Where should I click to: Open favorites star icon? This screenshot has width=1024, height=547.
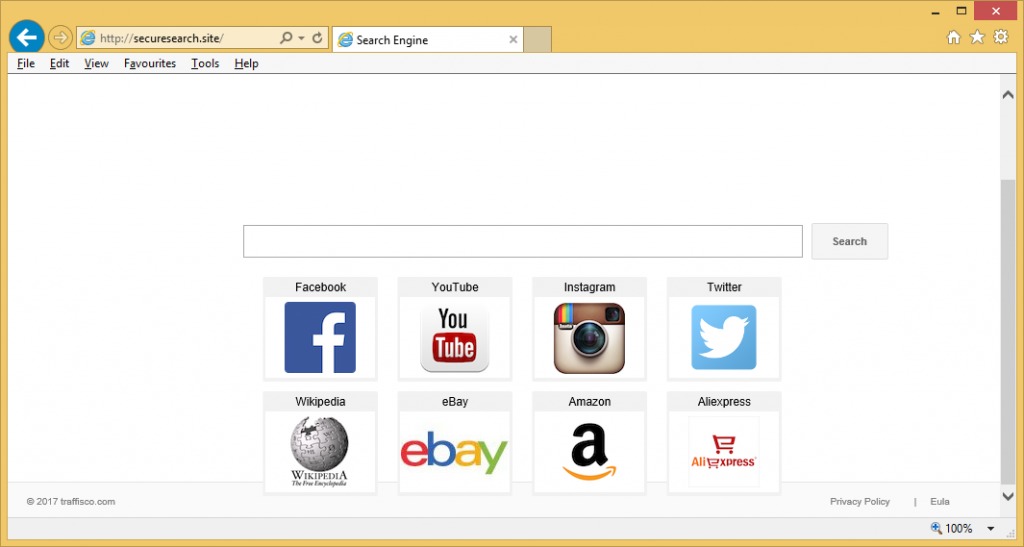point(977,38)
